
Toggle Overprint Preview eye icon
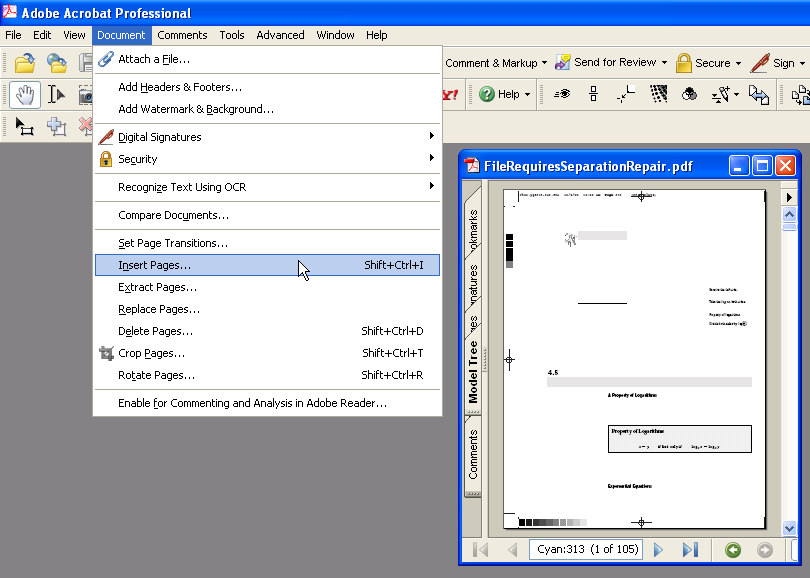(562, 94)
